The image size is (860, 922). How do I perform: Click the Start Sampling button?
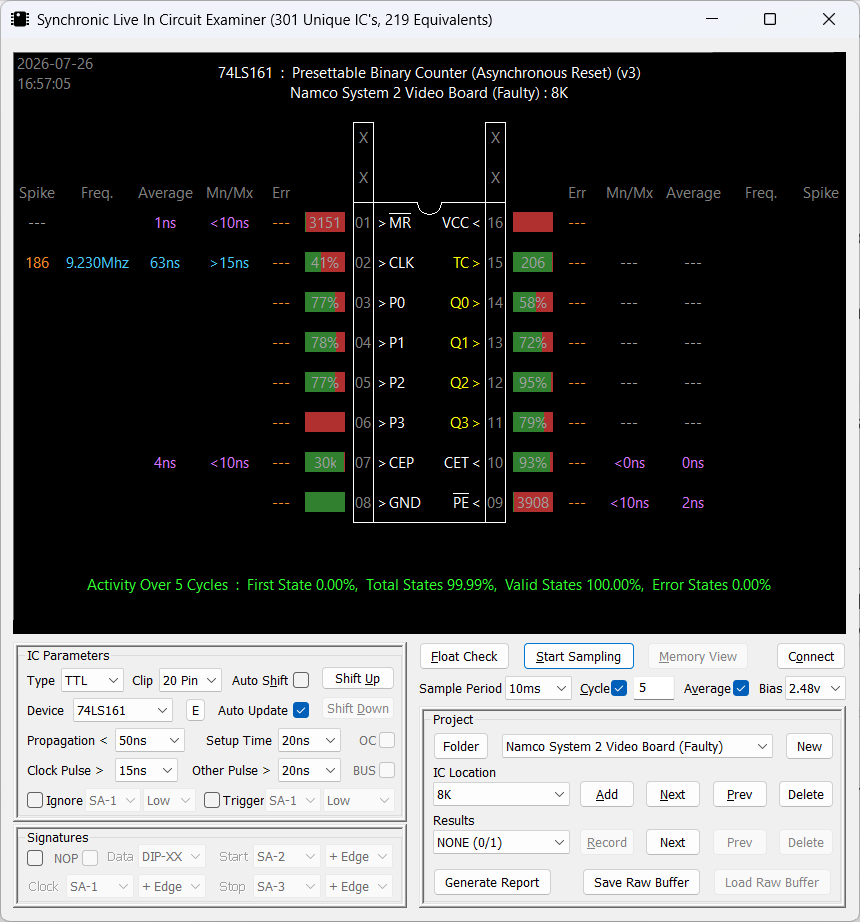point(578,656)
